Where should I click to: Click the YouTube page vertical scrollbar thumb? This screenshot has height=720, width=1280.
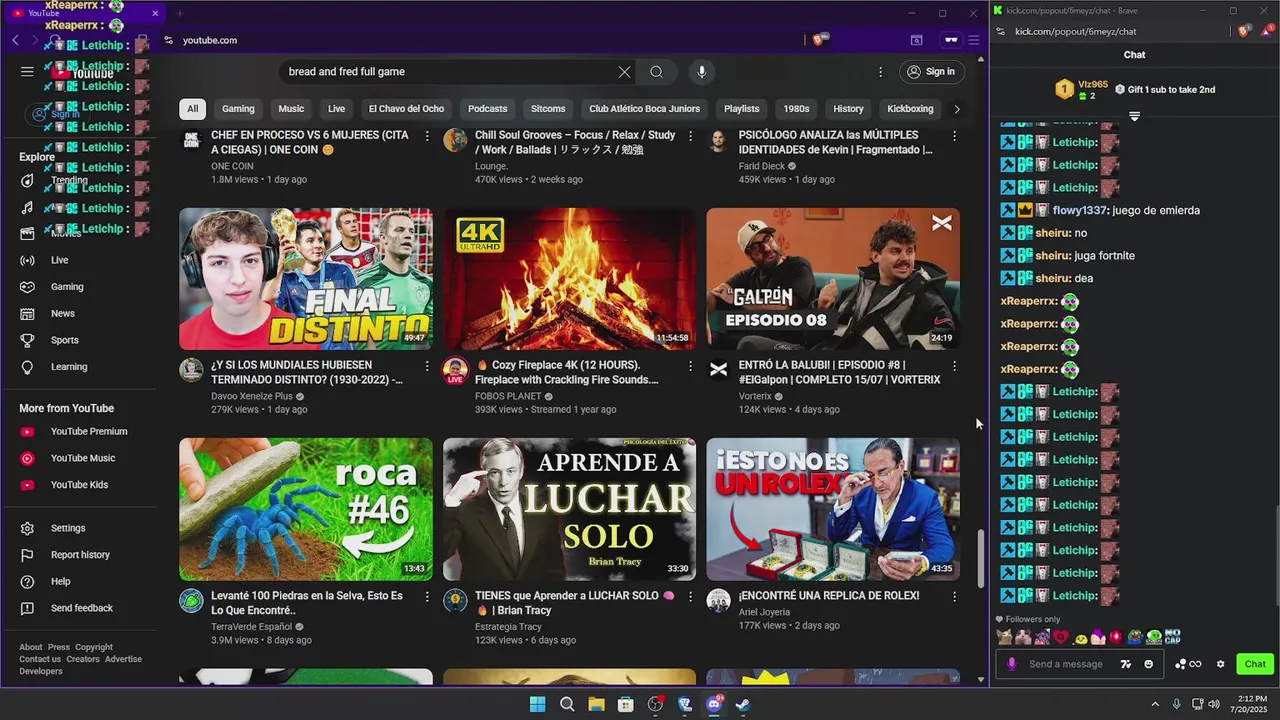(980, 559)
